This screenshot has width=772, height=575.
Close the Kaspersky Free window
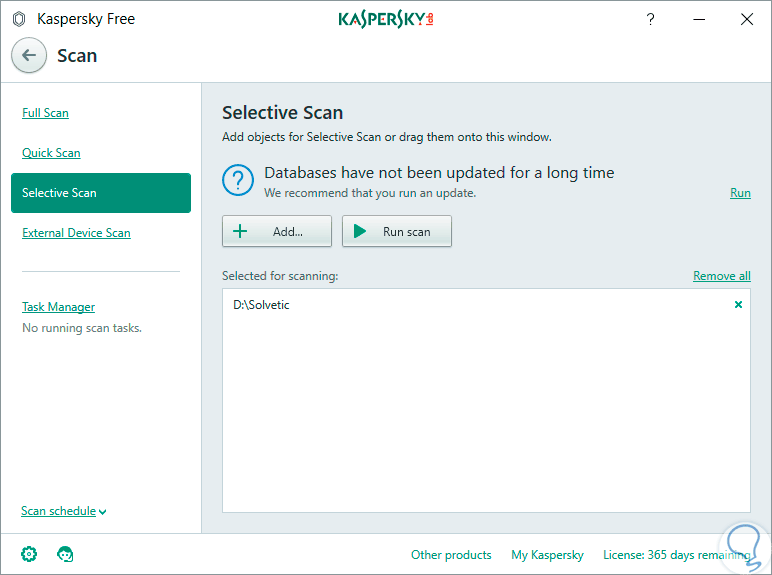(x=747, y=19)
